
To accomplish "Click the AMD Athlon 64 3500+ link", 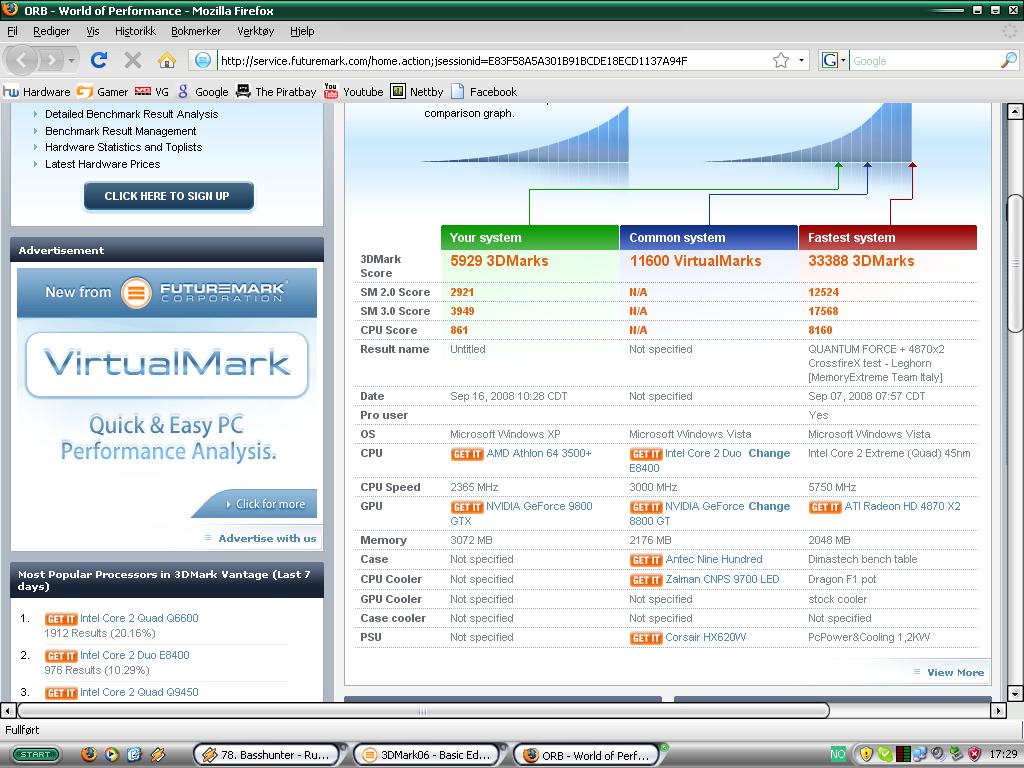I will click(x=539, y=453).
